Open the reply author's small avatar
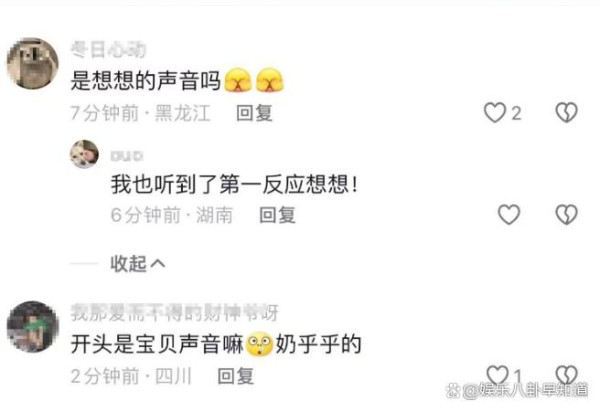Image resolution: width=600 pixels, height=412 pixels. click(x=84, y=154)
